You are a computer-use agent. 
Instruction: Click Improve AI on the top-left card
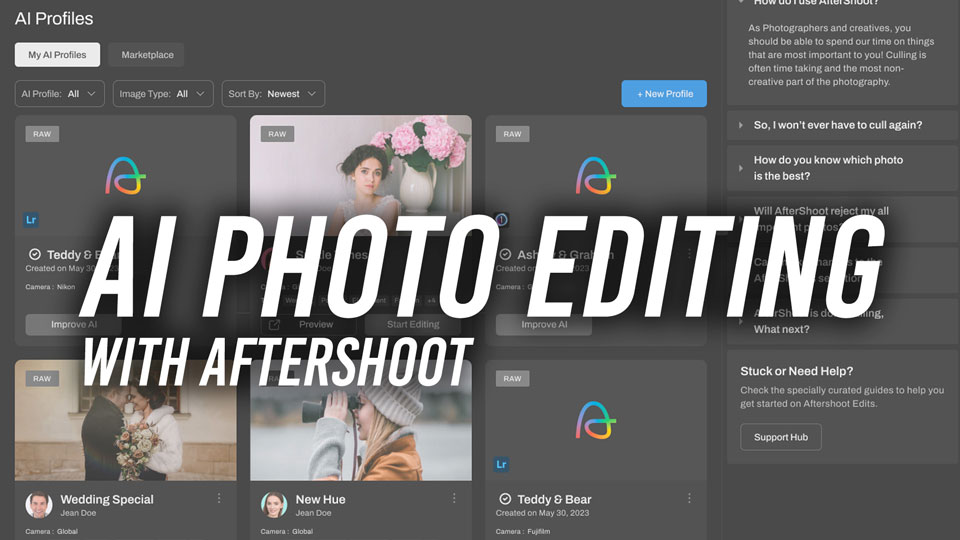(x=73, y=324)
